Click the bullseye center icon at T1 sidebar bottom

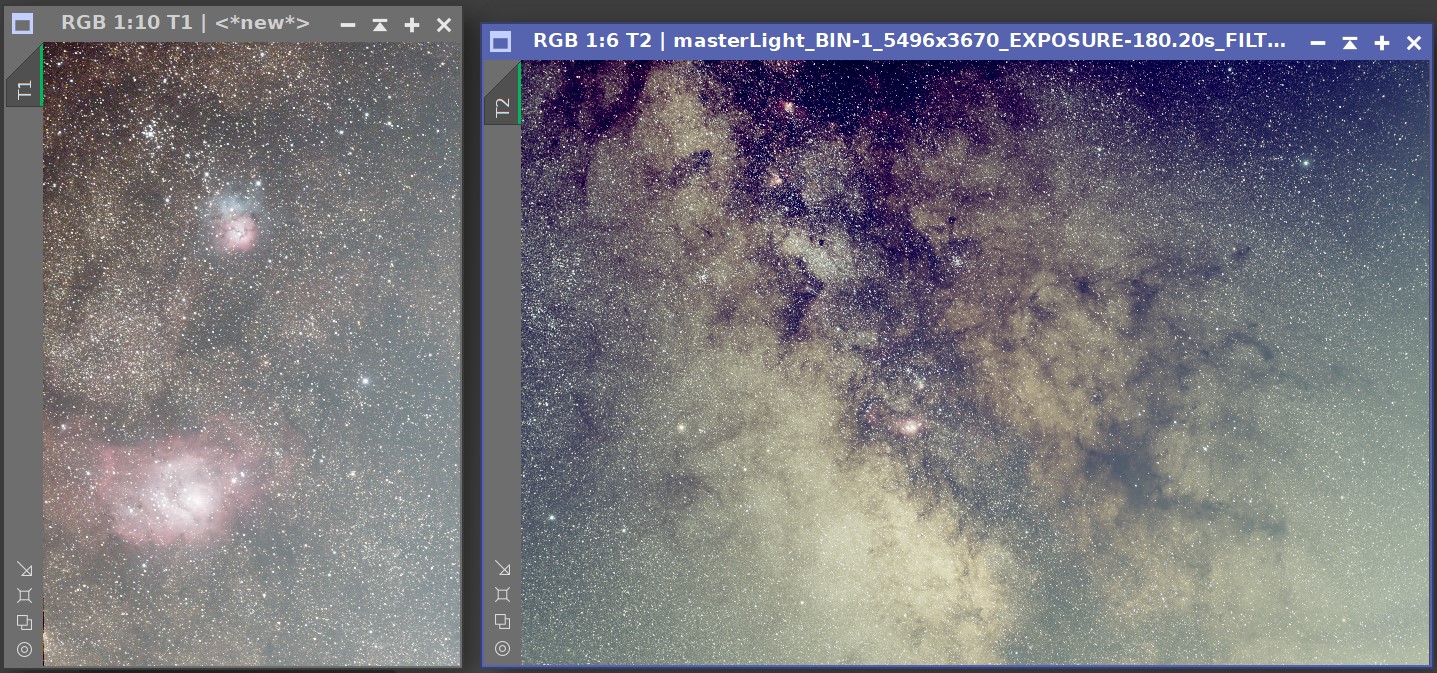(x=24, y=650)
